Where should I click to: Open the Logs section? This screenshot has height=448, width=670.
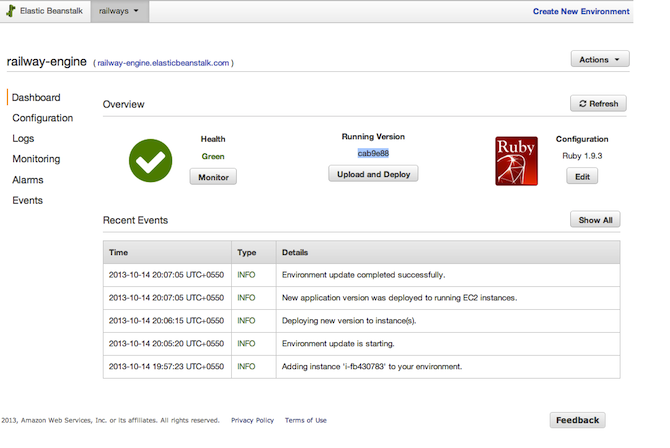pyautogui.click(x=24, y=139)
